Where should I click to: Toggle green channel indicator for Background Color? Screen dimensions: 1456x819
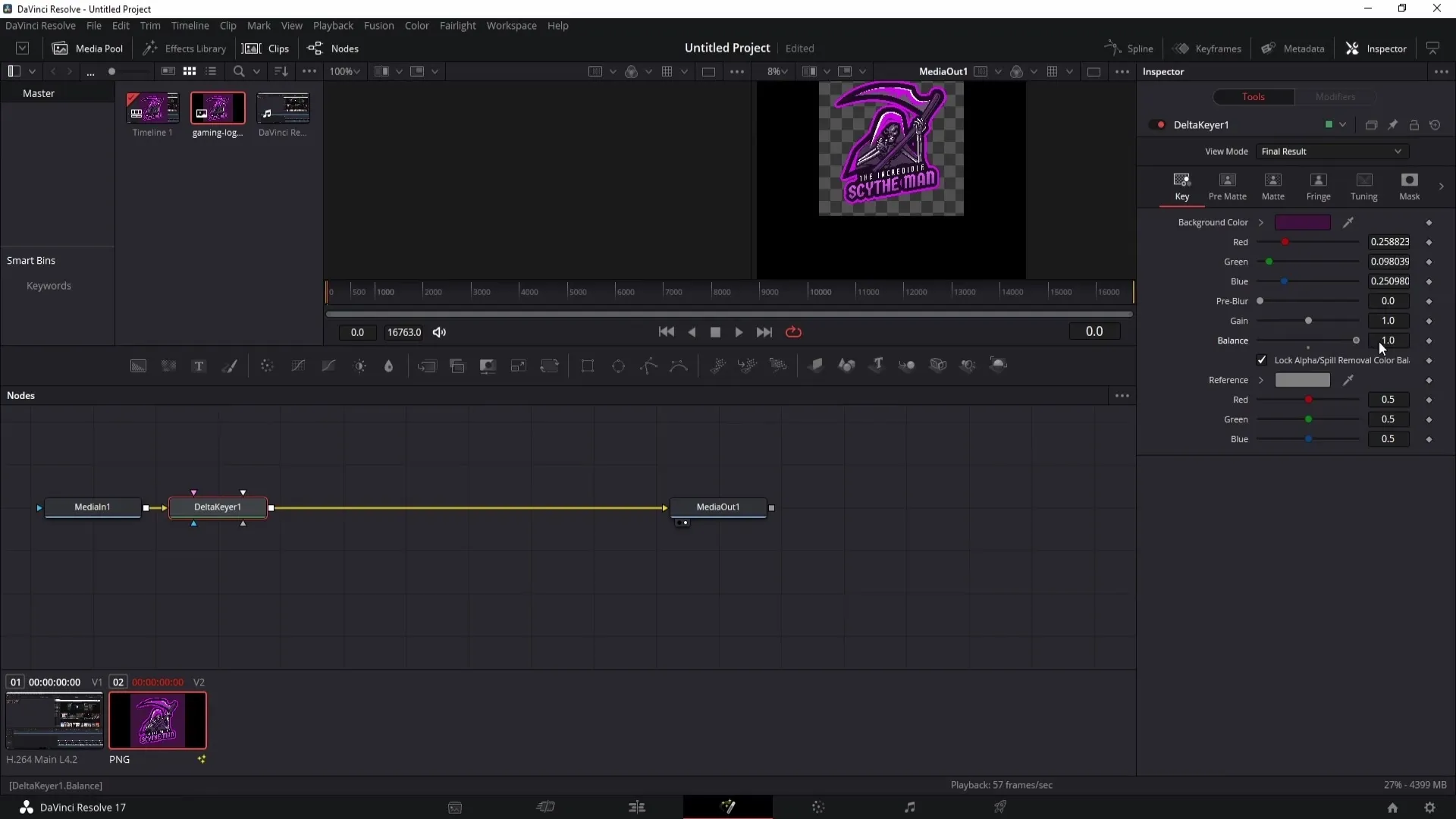tap(1270, 261)
